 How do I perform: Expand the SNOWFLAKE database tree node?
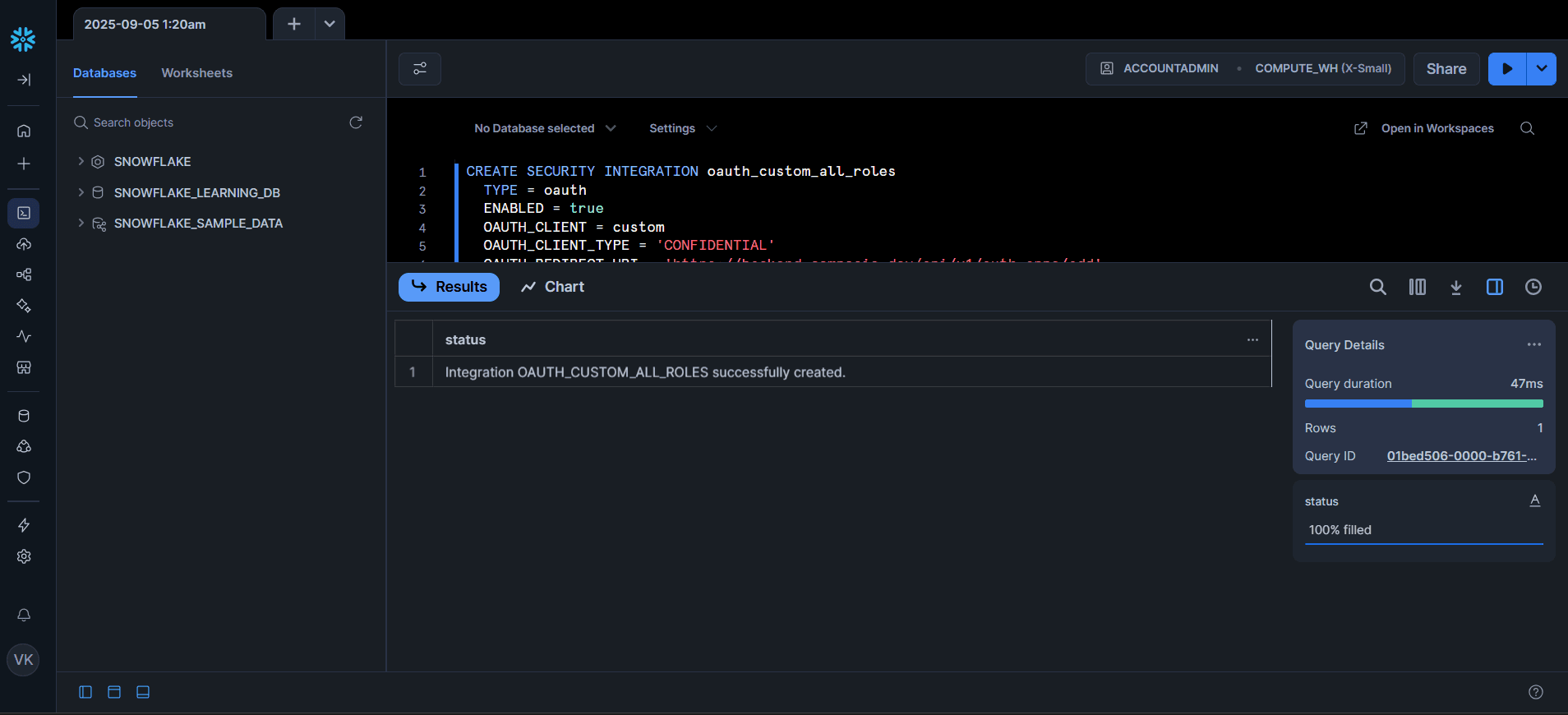click(x=81, y=161)
